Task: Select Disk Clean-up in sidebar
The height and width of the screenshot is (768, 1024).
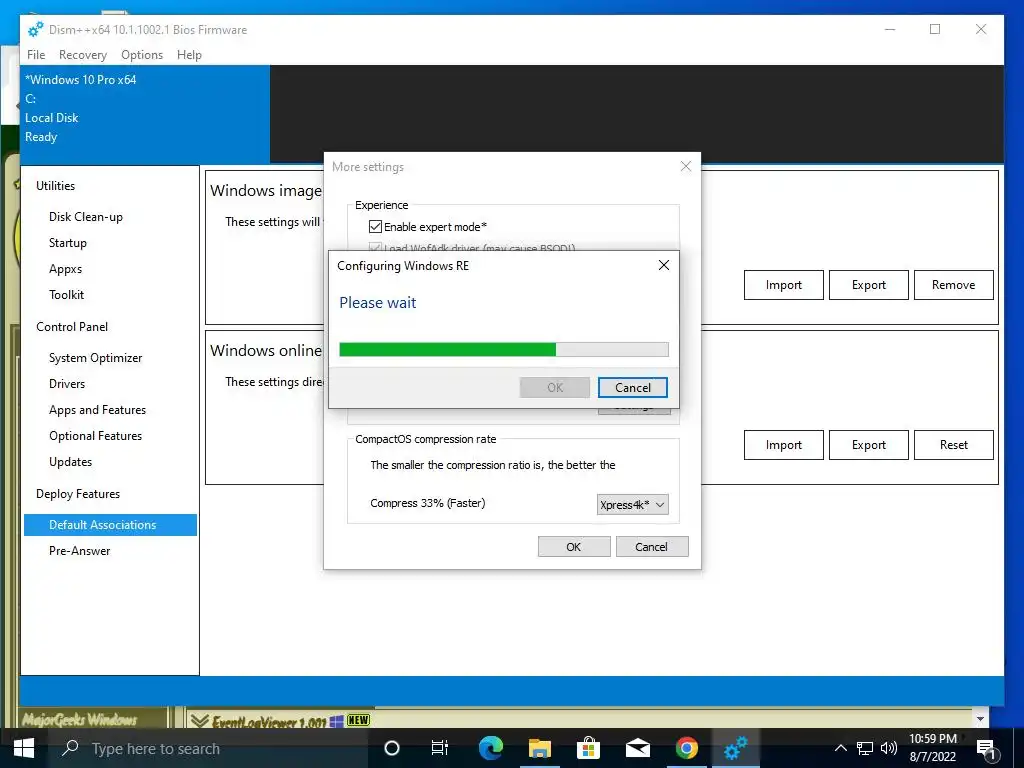Action: [86, 217]
